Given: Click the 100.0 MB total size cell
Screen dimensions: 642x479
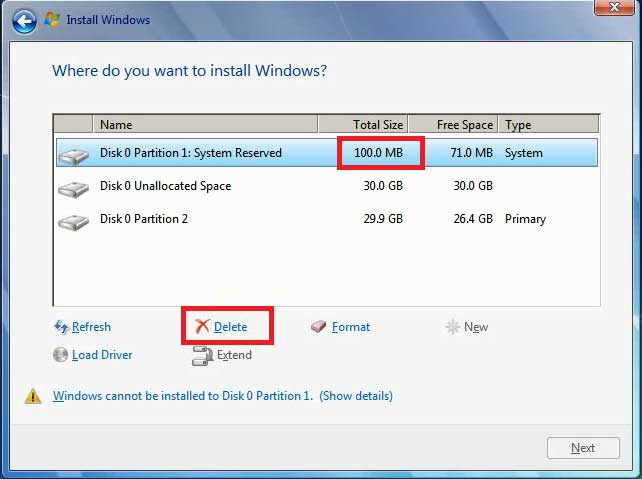Looking at the screenshot, I should (379, 153).
